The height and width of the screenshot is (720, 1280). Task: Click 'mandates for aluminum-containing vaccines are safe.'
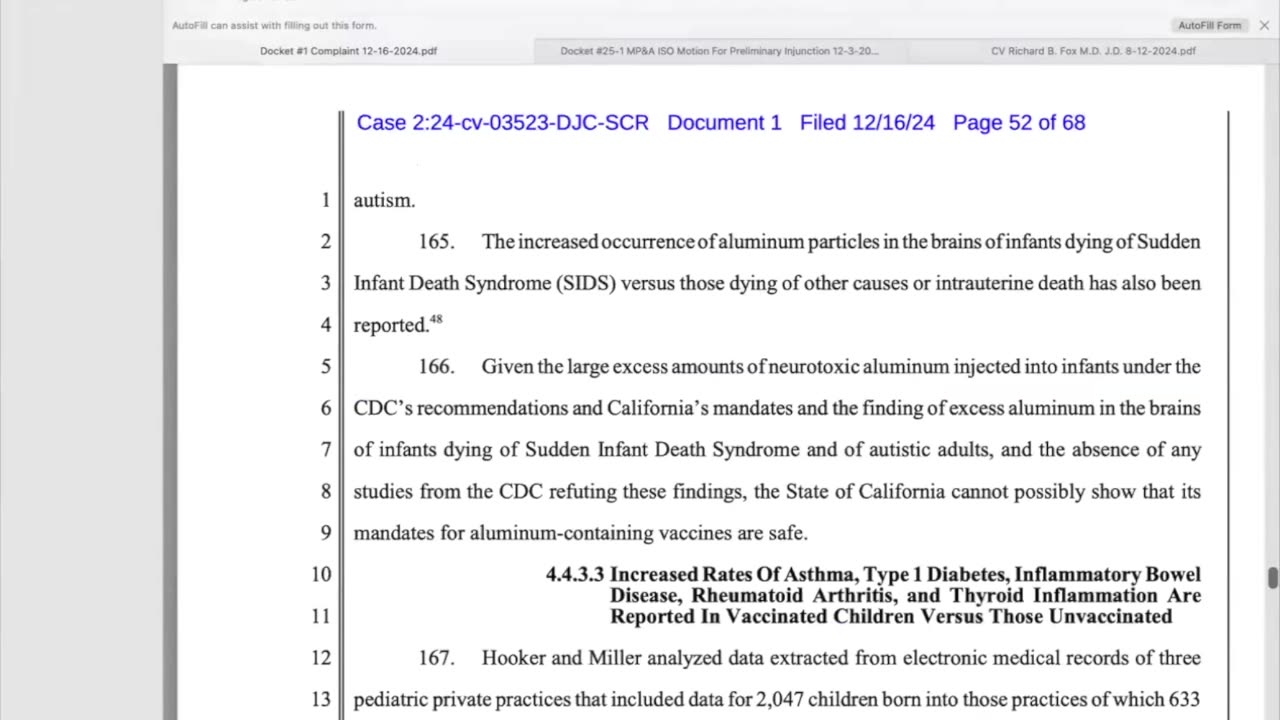(580, 533)
